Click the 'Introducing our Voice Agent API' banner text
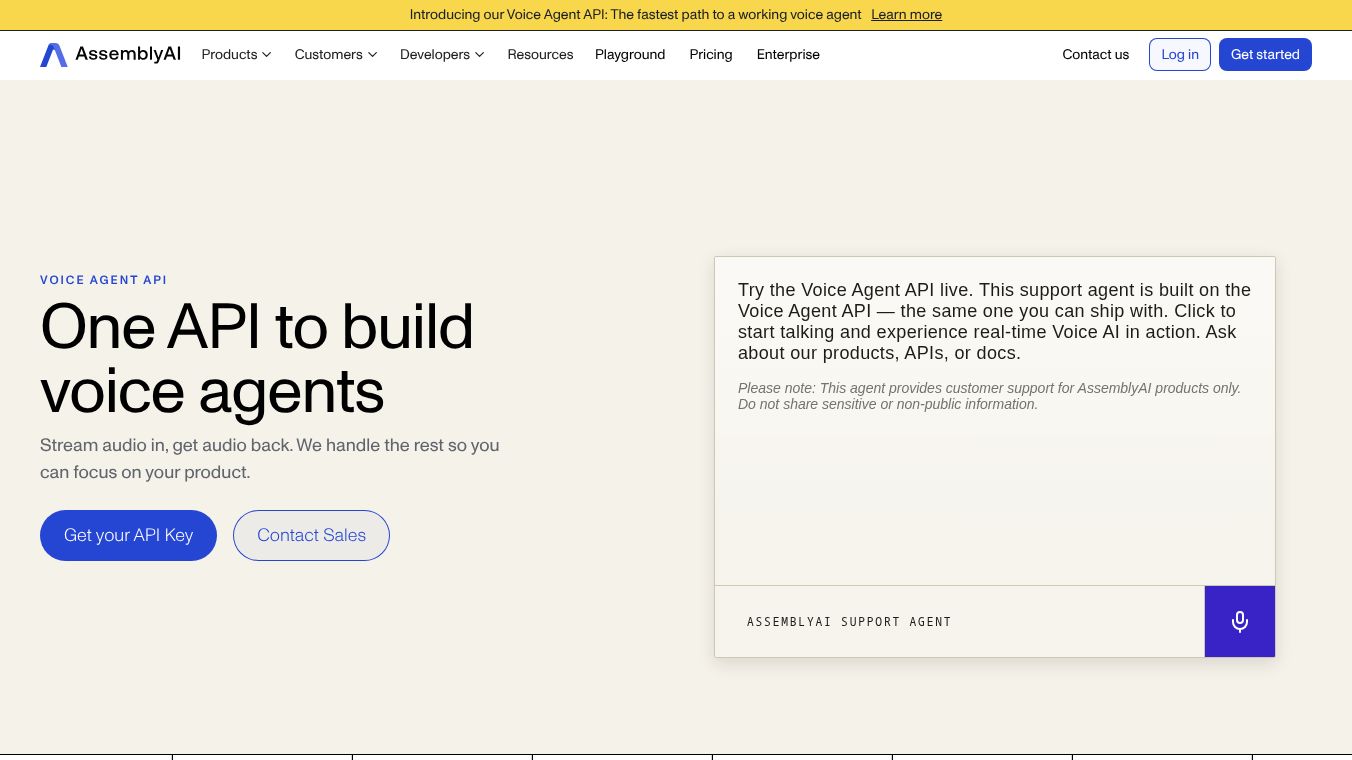 click(x=635, y=15)
